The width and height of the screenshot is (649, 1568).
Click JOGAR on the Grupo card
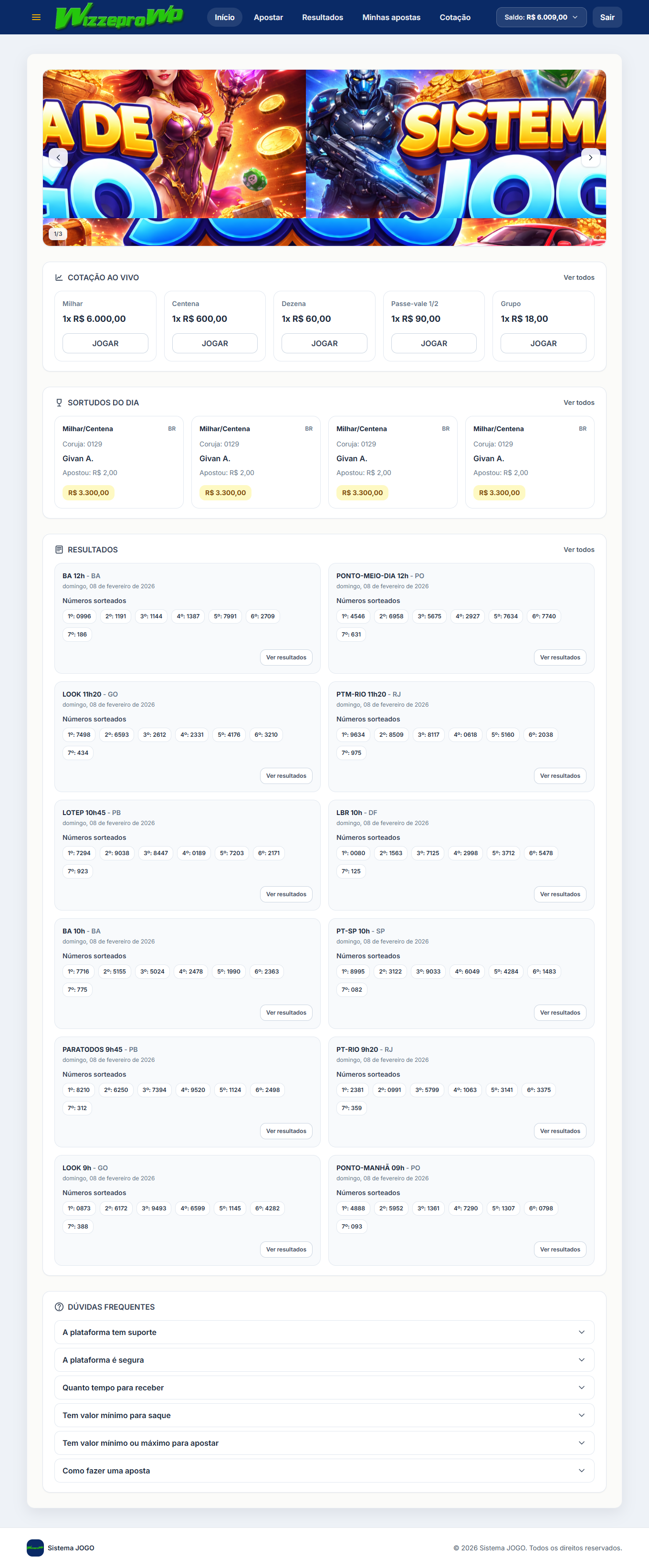click(x=543, y=343)
